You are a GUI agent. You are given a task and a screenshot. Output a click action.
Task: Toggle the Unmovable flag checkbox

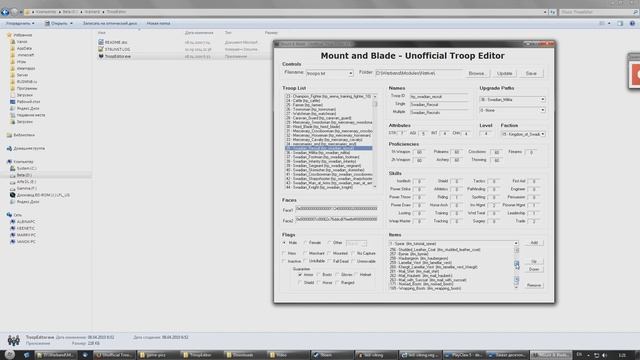point(353,261)
